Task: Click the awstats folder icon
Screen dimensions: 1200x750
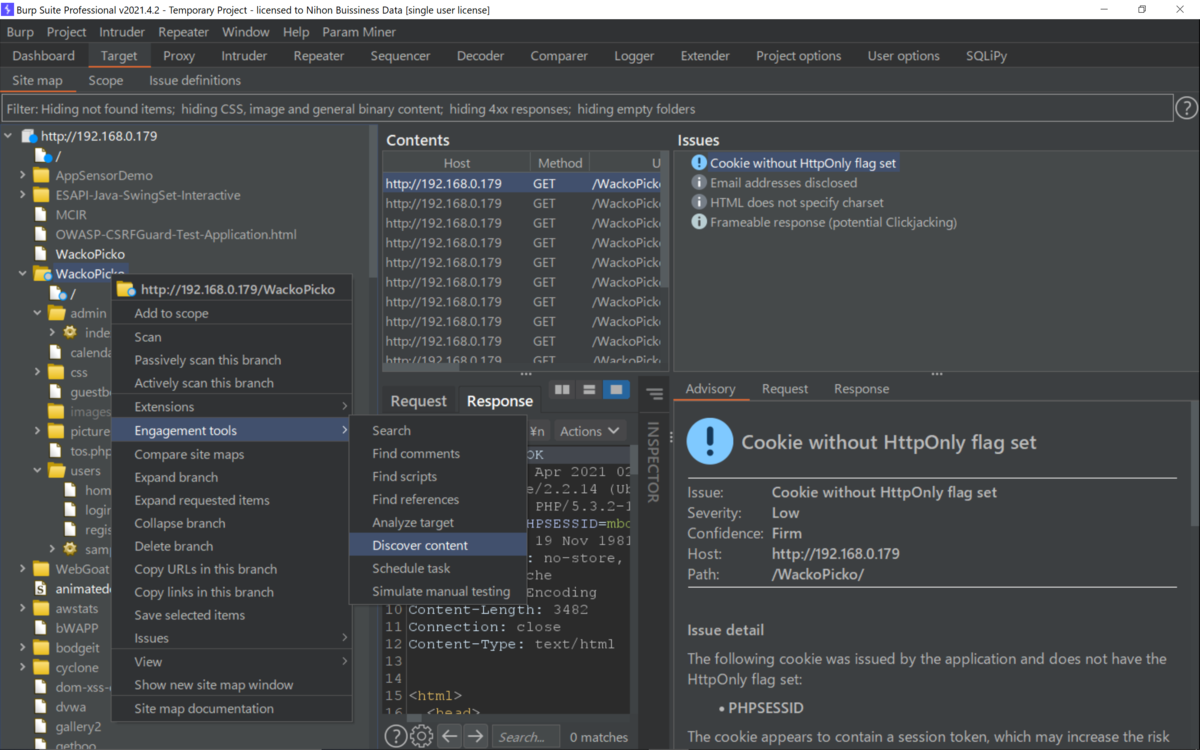Action: coord(41,608)
